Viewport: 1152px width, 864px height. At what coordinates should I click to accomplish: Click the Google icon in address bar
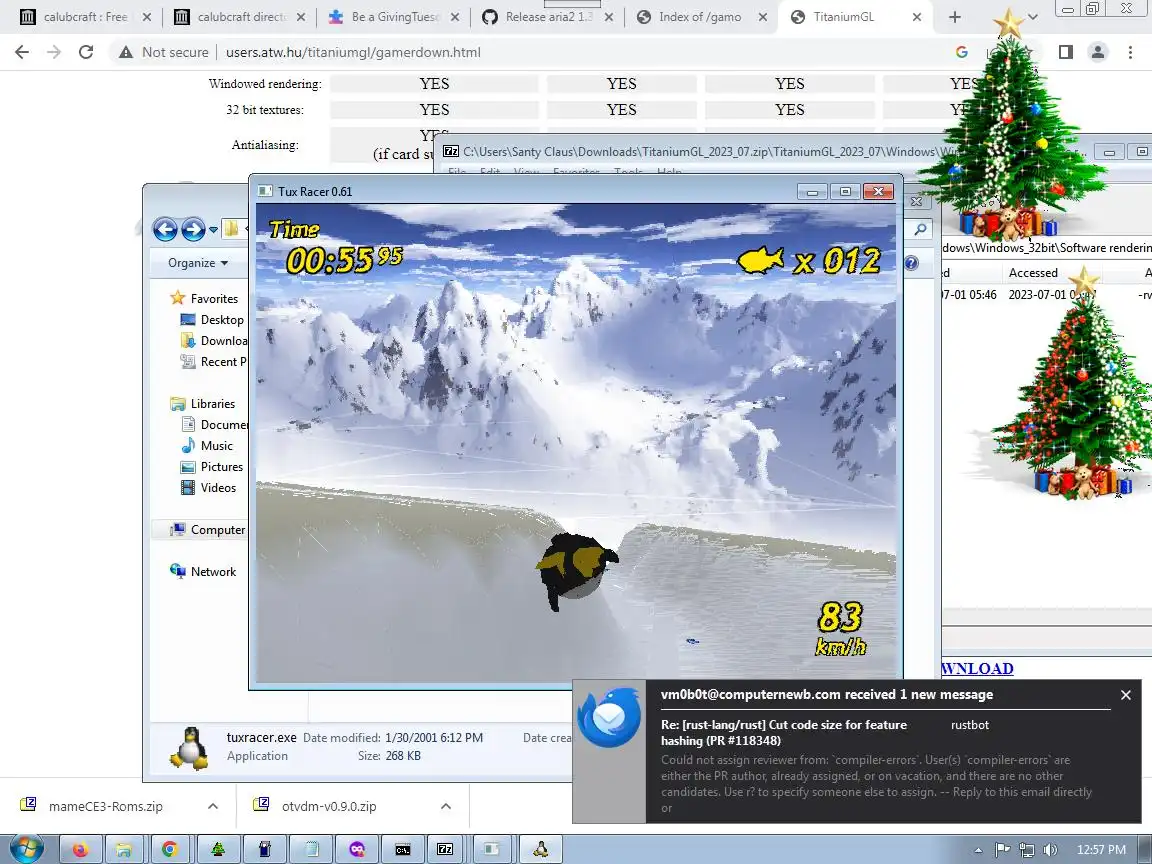tap(962, 52)
